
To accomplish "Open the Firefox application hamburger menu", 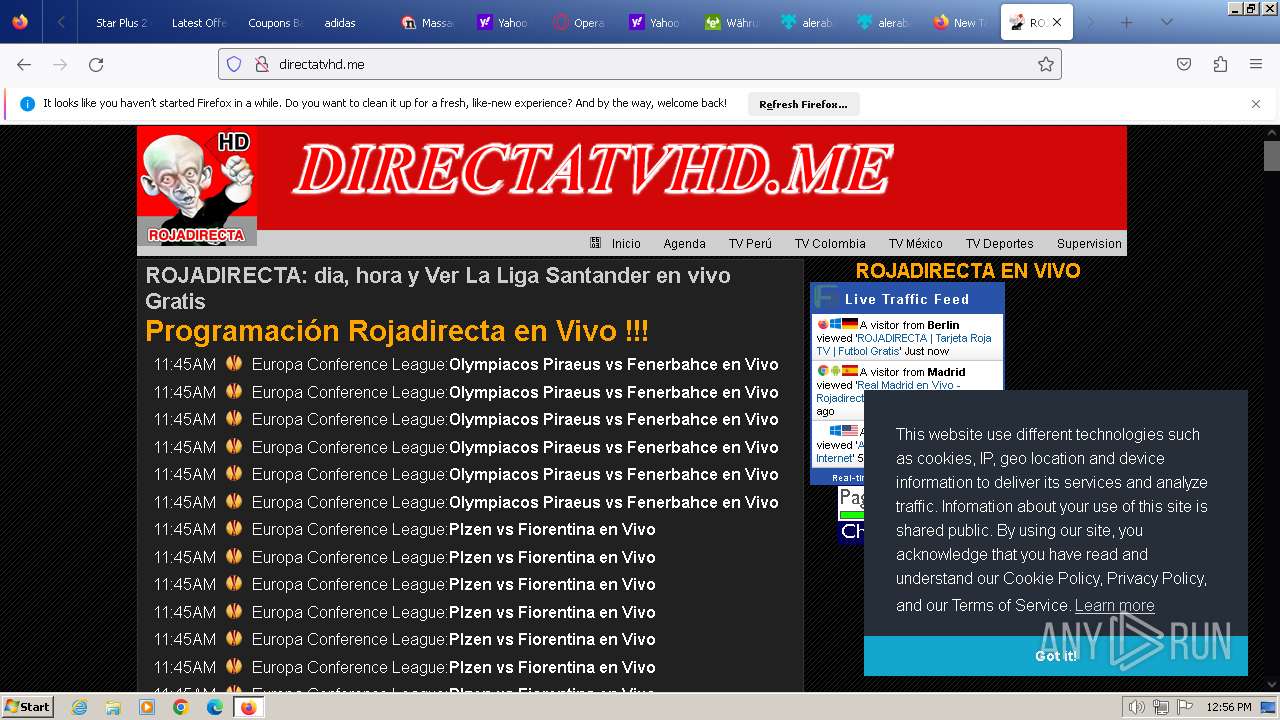I will click(x=1256, y=64).
